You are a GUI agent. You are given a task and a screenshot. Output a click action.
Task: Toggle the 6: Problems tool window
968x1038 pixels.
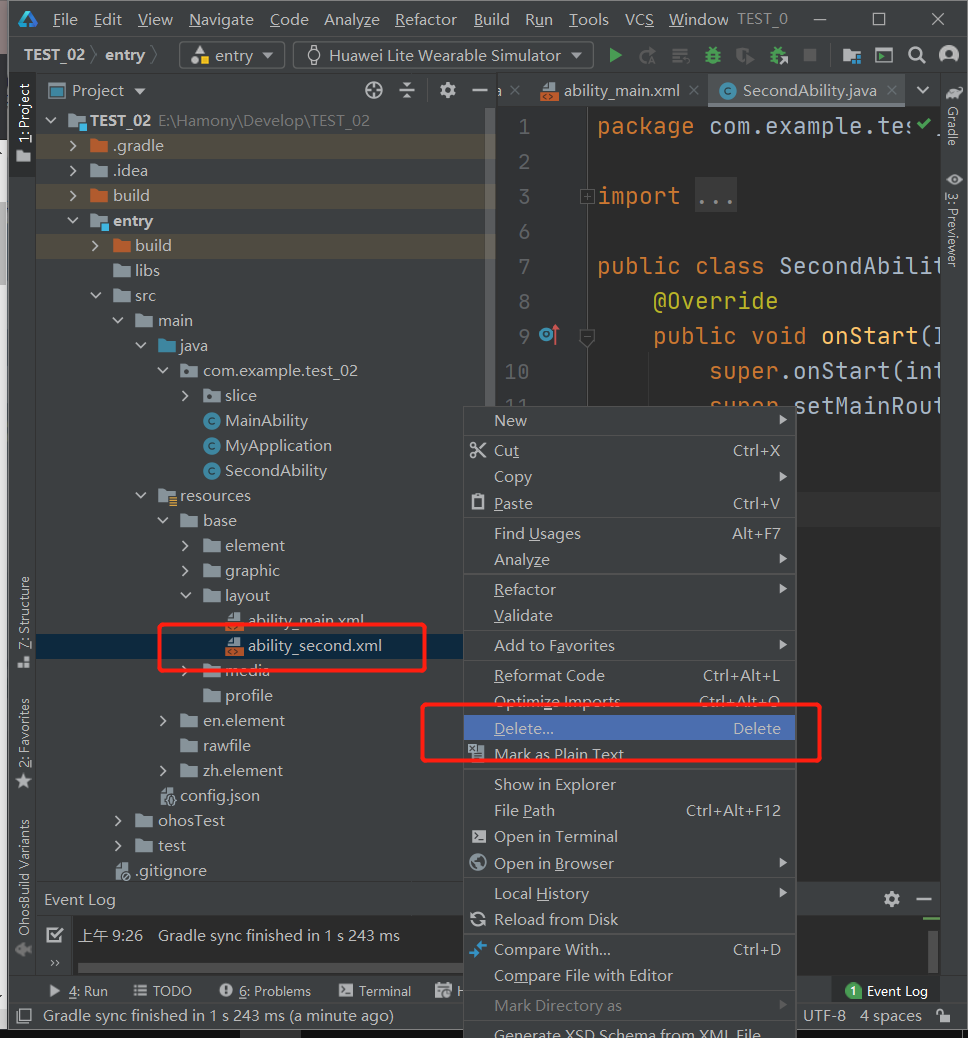(266, 990)
